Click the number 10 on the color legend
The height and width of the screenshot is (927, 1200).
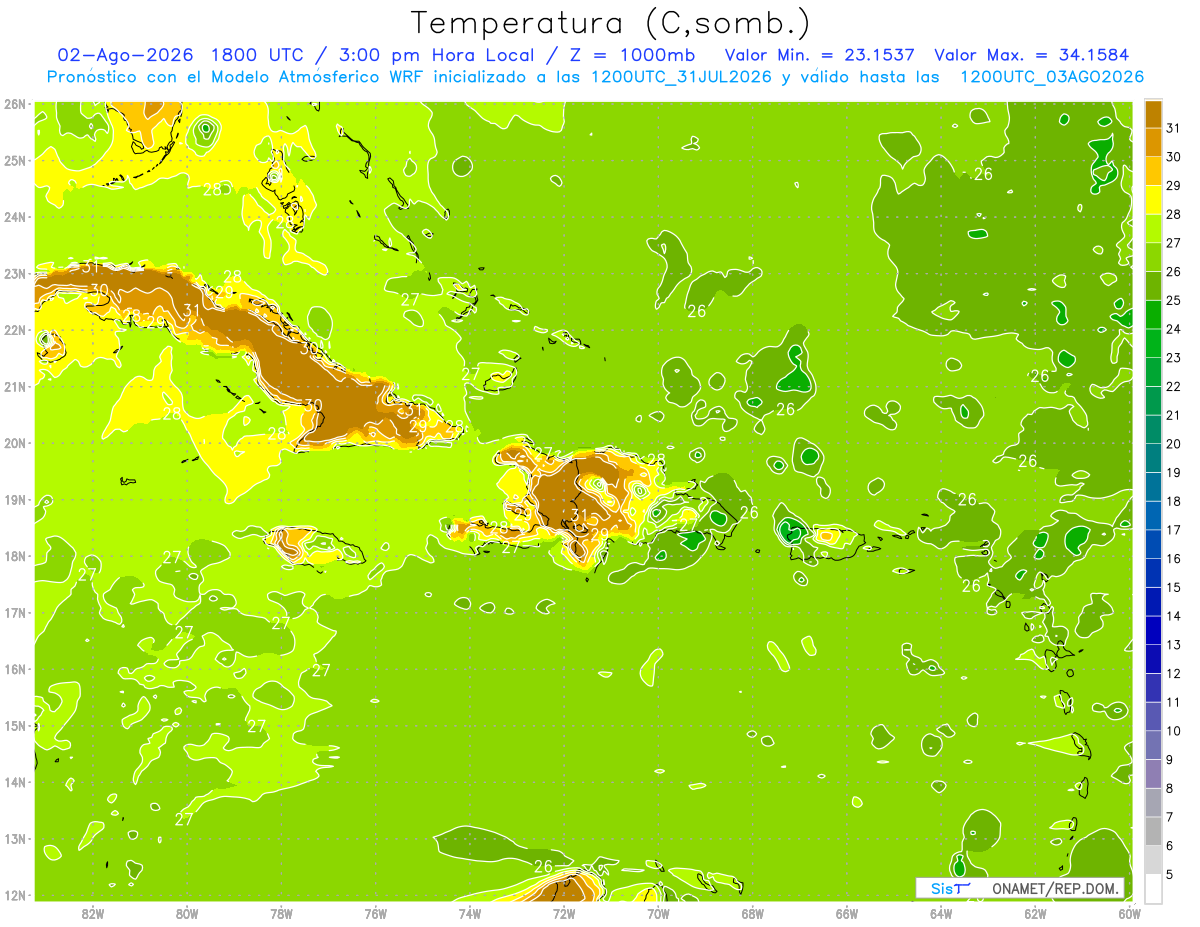tap(1175, 731)
